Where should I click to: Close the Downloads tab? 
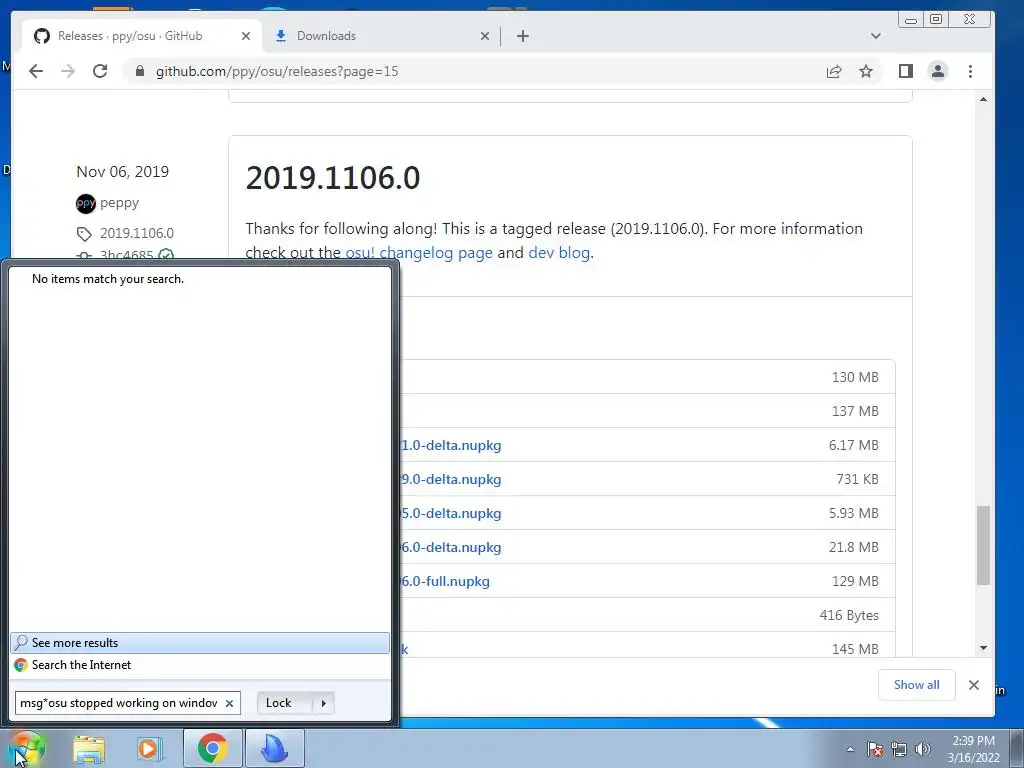[x=485, y=36]
